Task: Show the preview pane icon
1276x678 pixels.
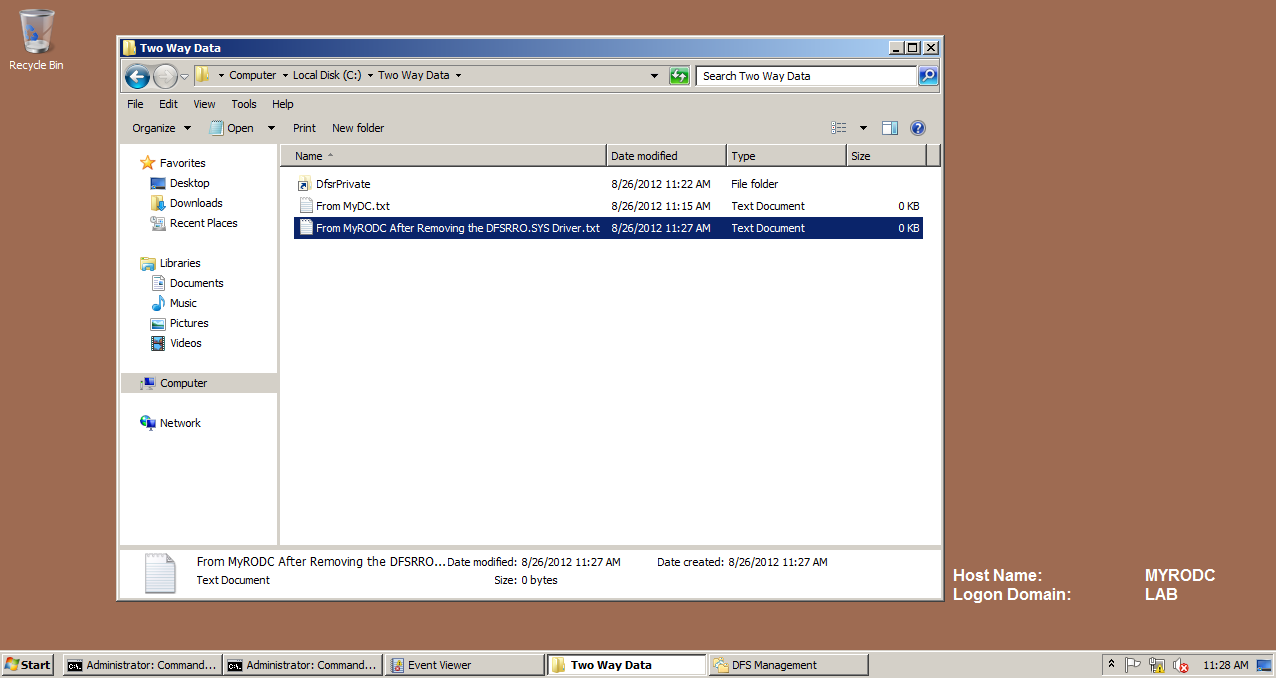Action: pos(890,128)
